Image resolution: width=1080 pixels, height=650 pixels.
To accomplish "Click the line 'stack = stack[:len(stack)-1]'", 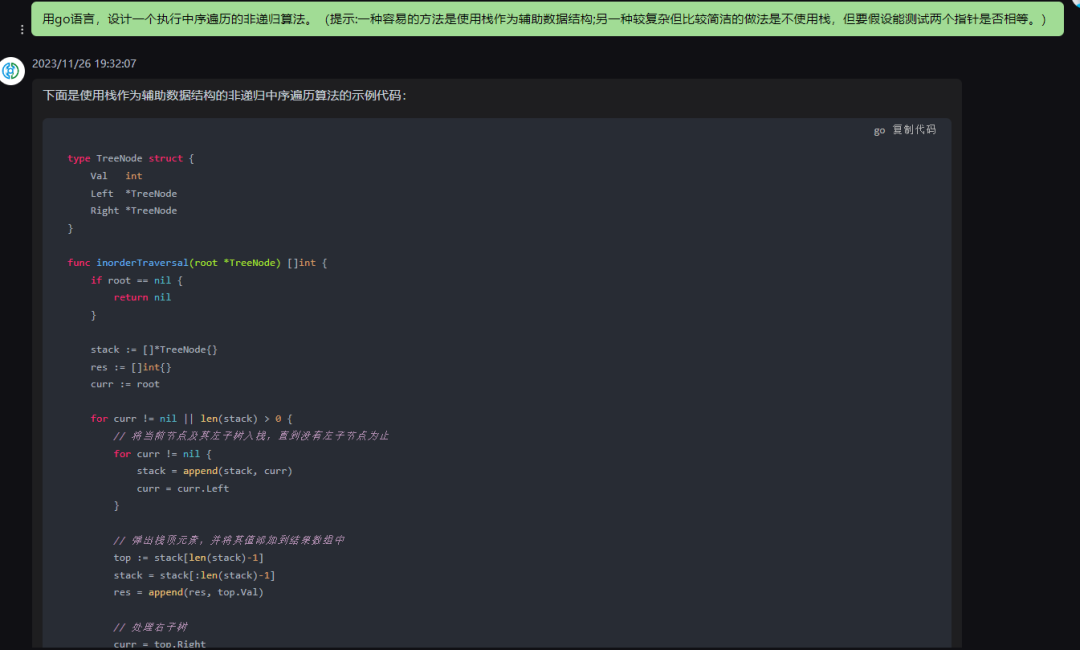I will [x=194, y=575].
